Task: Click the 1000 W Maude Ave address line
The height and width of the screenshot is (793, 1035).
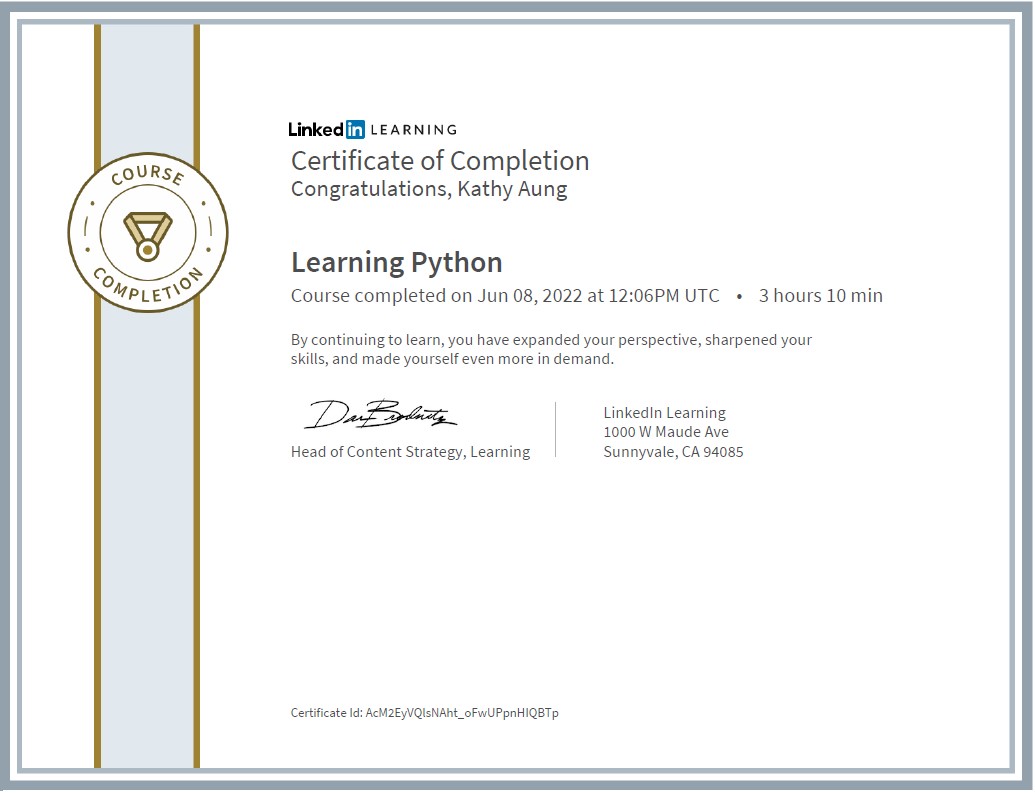Action: pyautogui.click(x=666, y=432)
